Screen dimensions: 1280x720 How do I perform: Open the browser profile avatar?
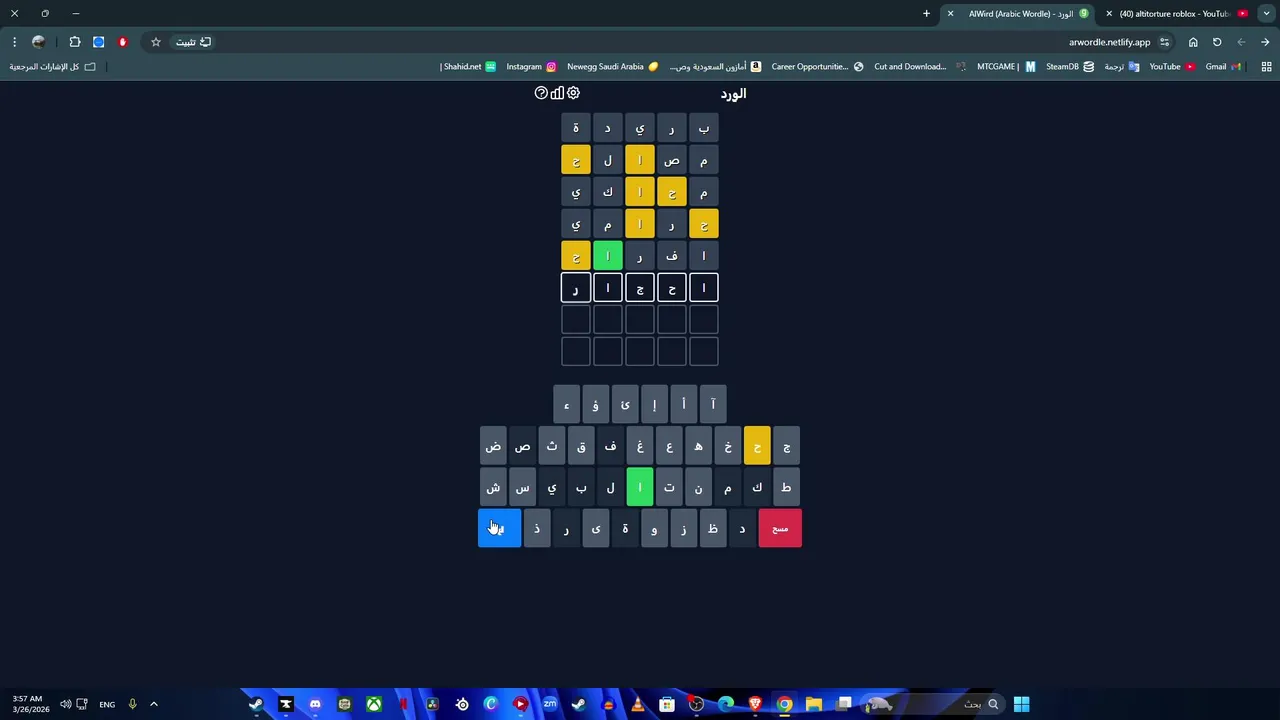39,42
